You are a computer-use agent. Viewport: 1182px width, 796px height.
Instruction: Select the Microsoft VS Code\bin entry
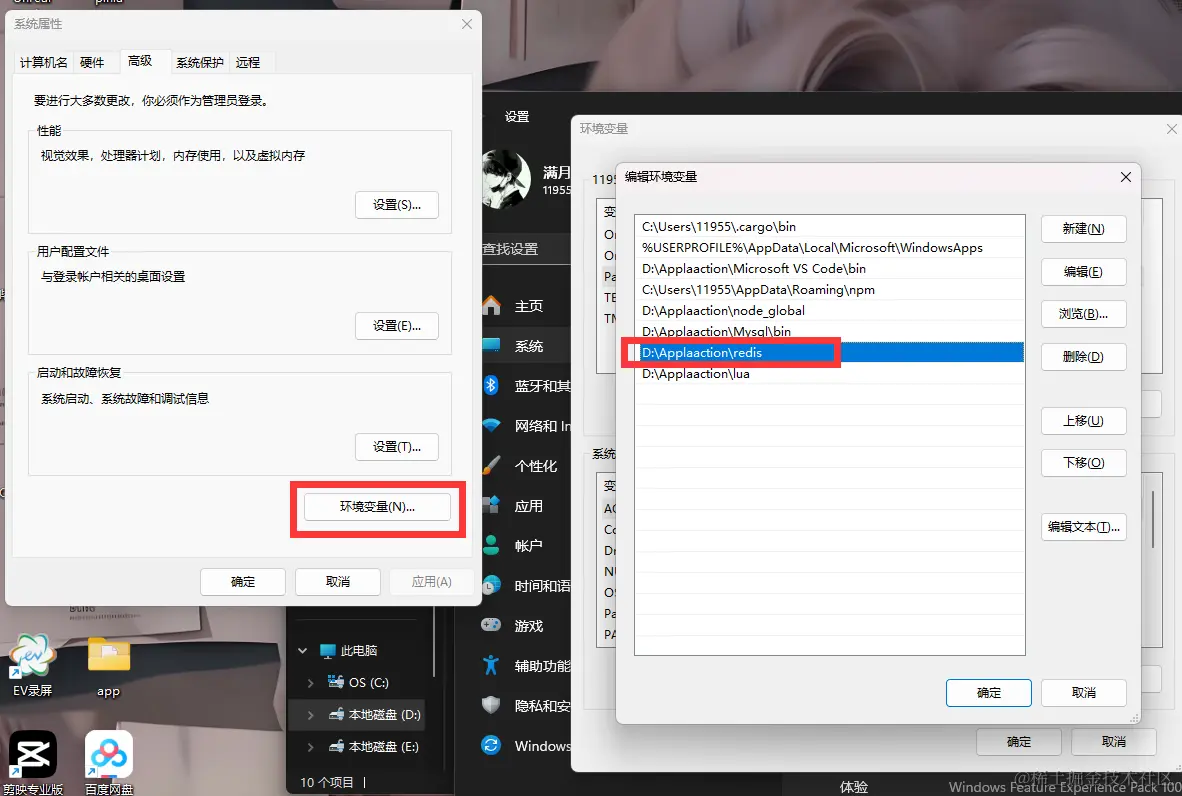point(829,269)
